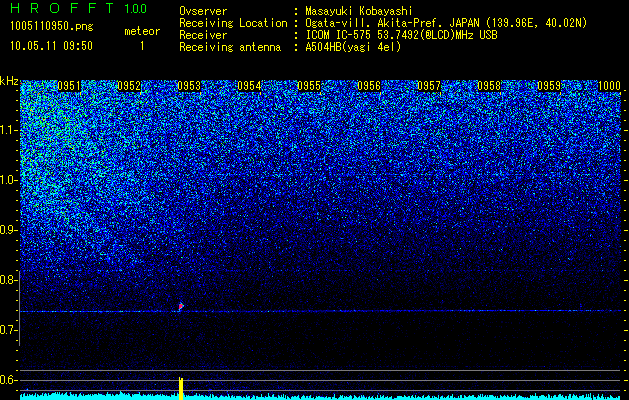Click the 0959 time marker

[x=549, y=86]
